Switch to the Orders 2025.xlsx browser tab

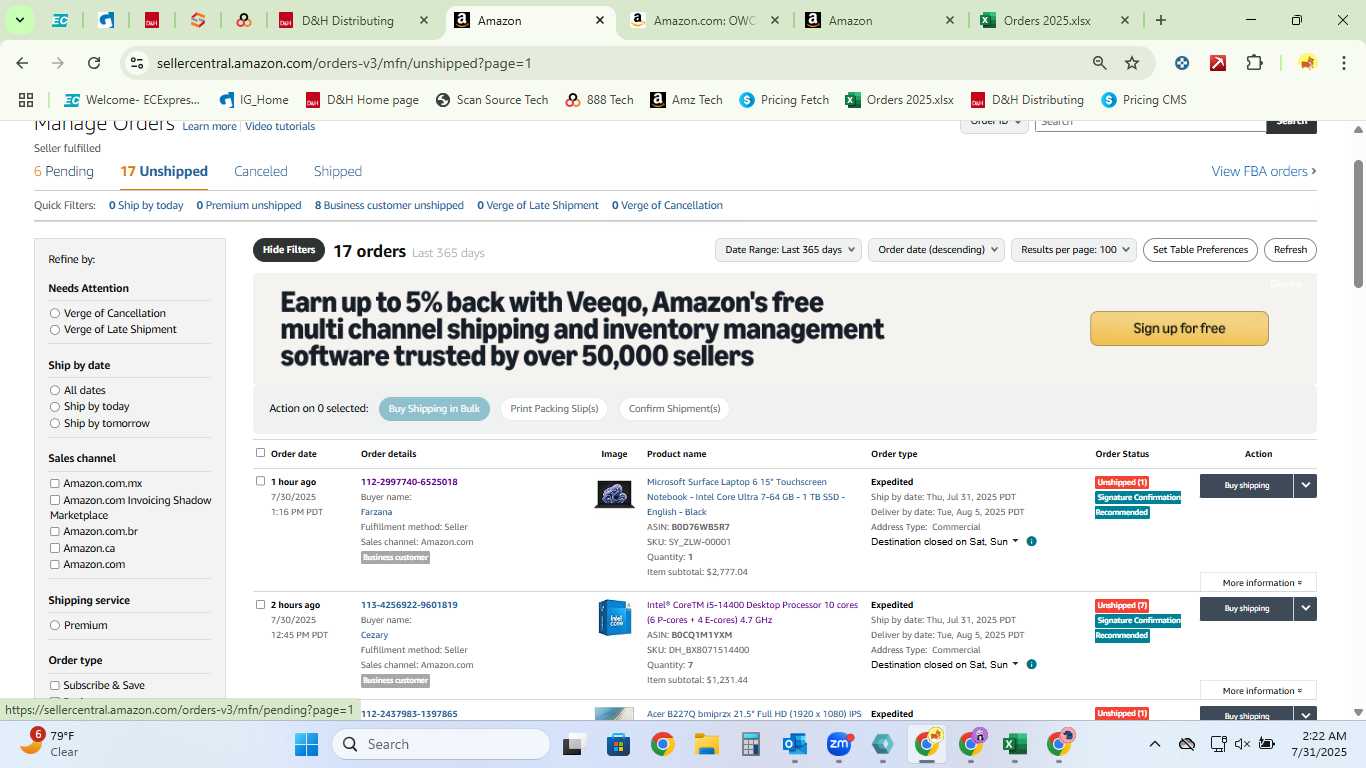[x=1055, y=20]
